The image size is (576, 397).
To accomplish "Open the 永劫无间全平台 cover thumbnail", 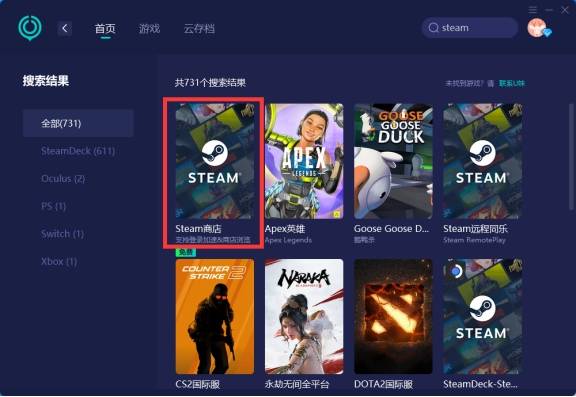I will point(304,317).
